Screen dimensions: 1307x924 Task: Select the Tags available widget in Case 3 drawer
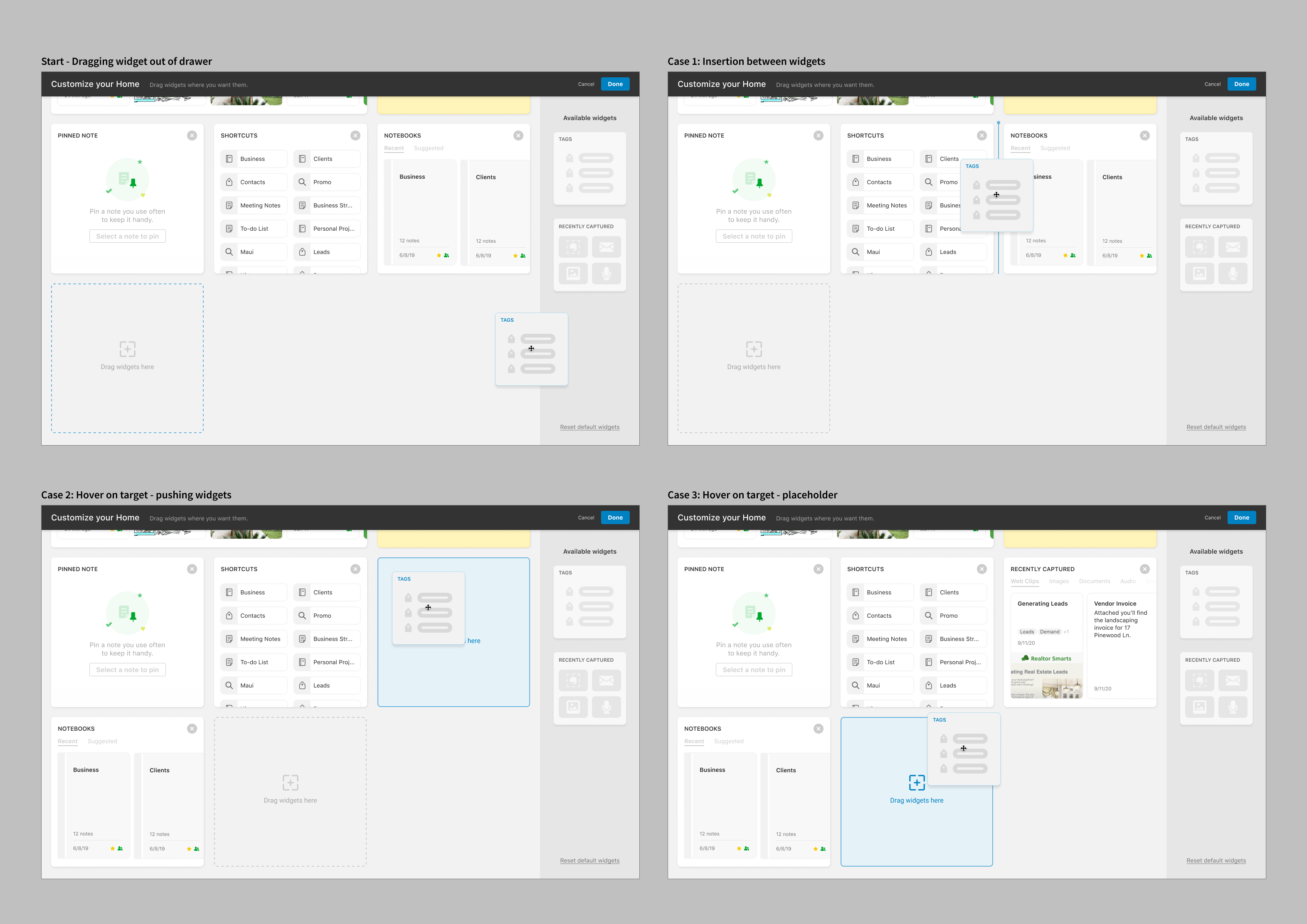coord(1216,602)
